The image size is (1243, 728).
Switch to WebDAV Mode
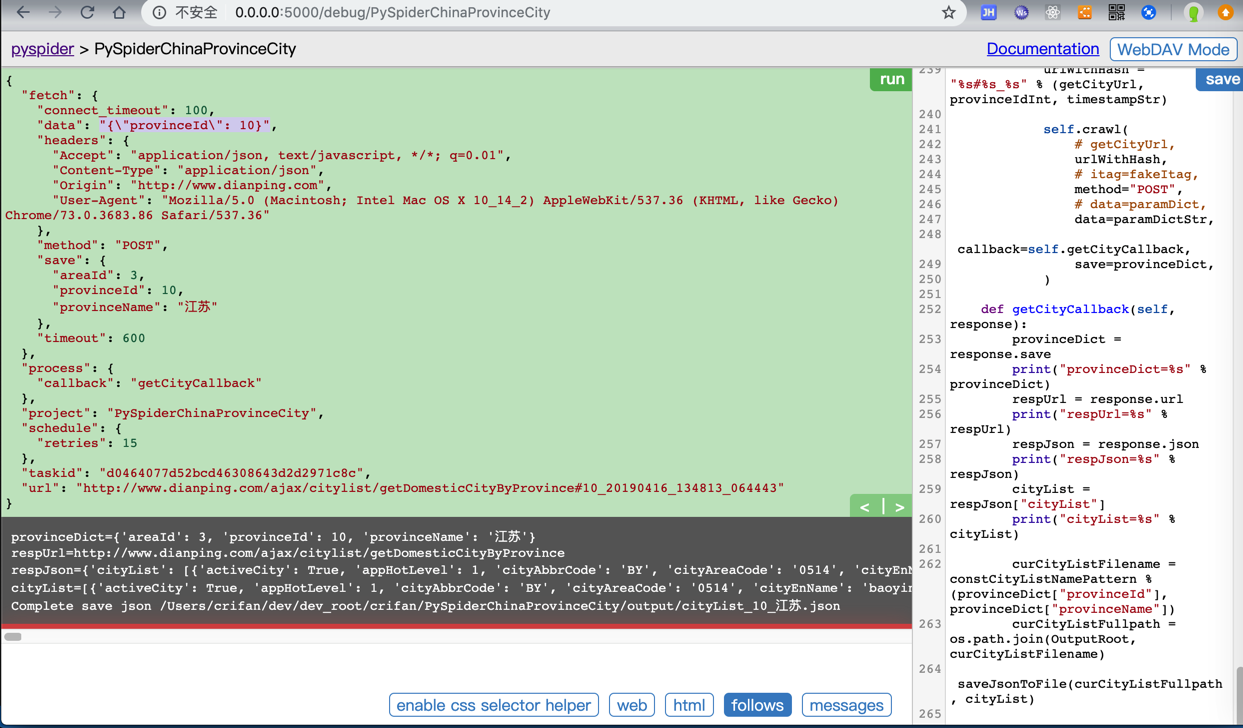click(x=1173, y=49)
